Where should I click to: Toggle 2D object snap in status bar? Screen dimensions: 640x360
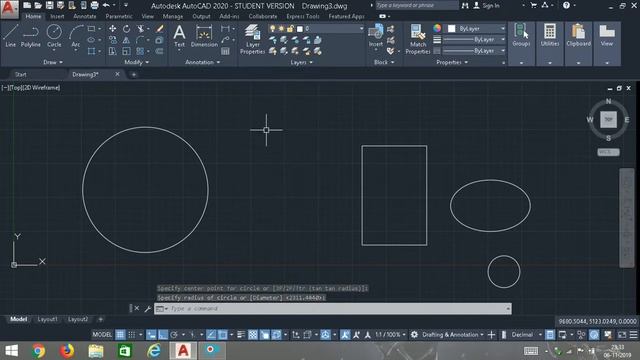pos(223,335)
